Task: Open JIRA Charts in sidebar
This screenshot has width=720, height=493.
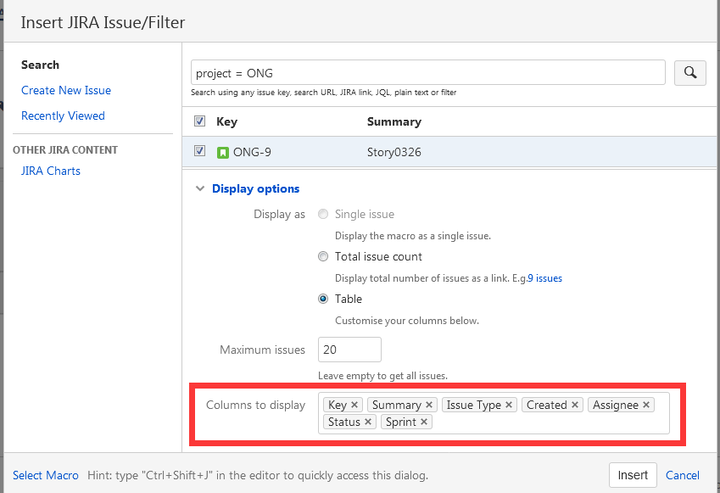Action: click(x=51, y=171)
